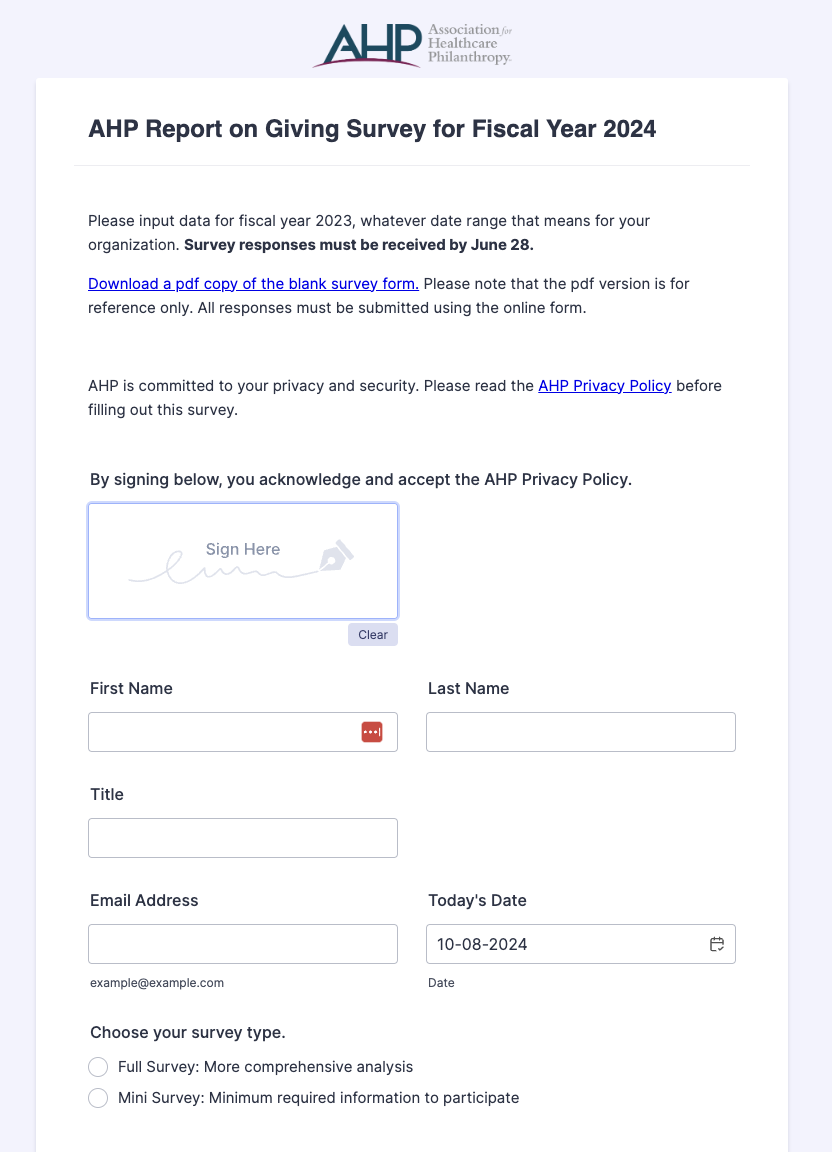Click the Sign Here placeholder text
Screen dimensions: 832x1152
click(x=243, y=550)
